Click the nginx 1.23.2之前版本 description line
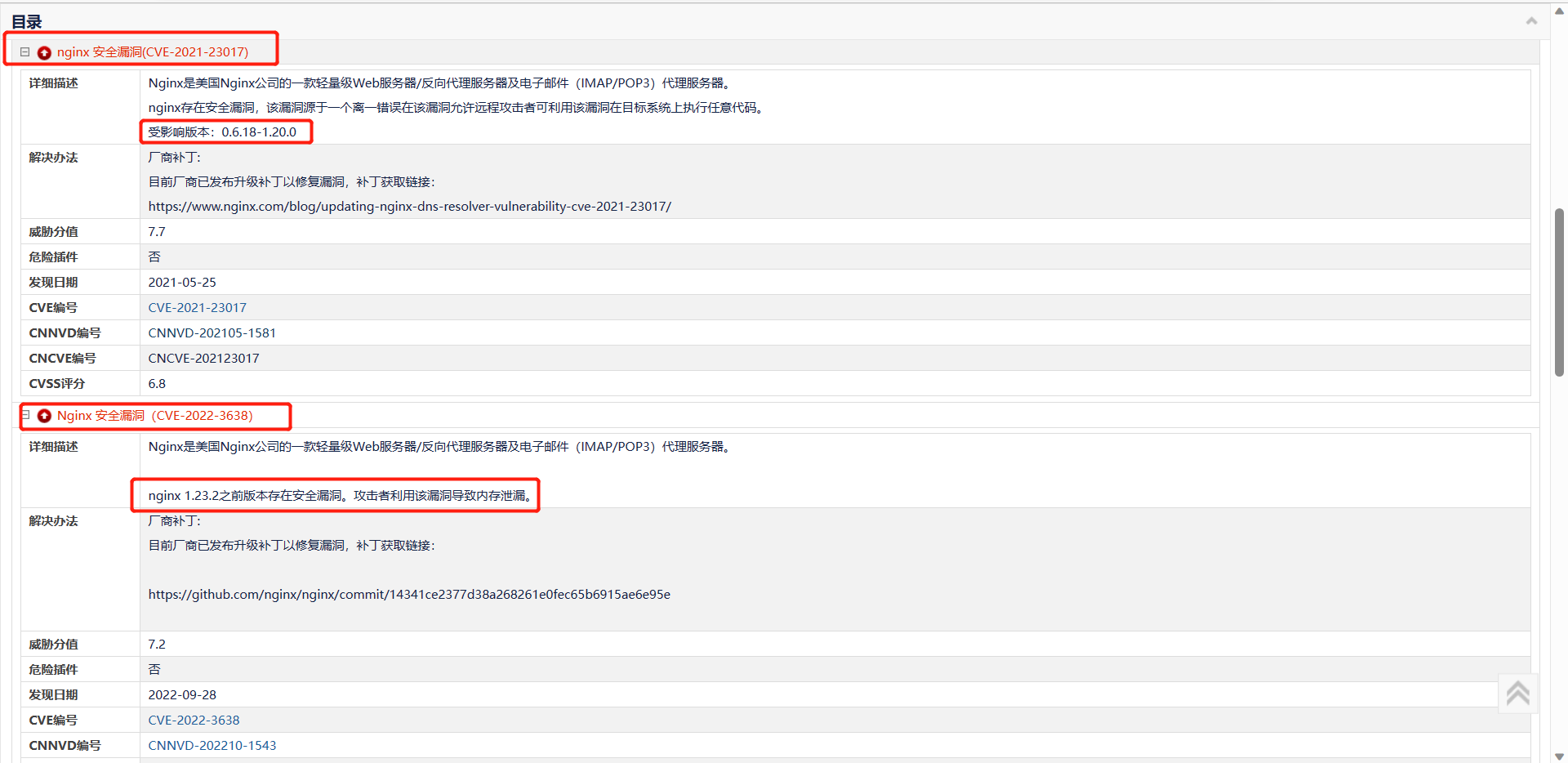This screenshot has height=763, width=1568. pos(342,496)
